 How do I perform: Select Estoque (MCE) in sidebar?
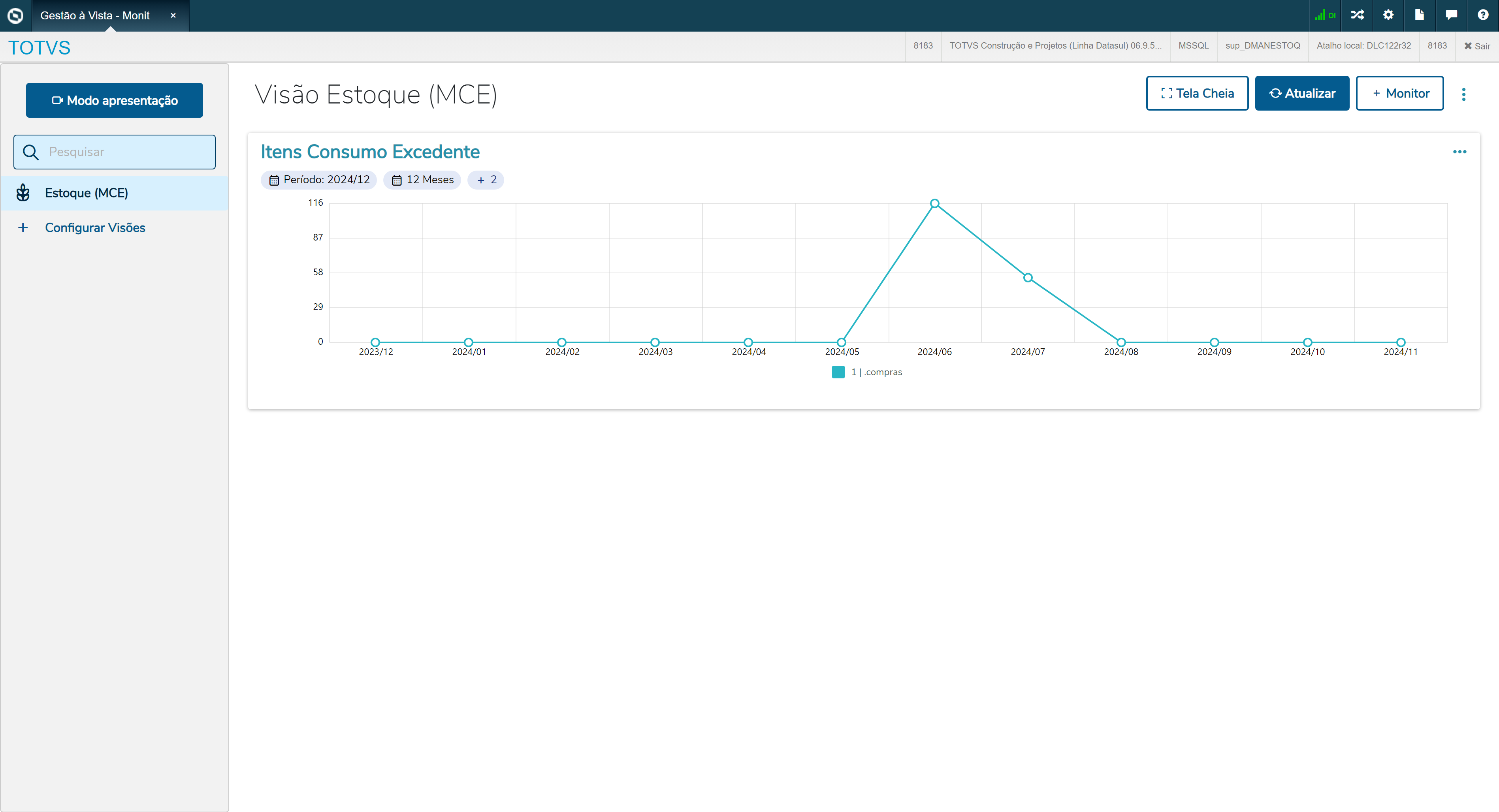click(86, 193)
